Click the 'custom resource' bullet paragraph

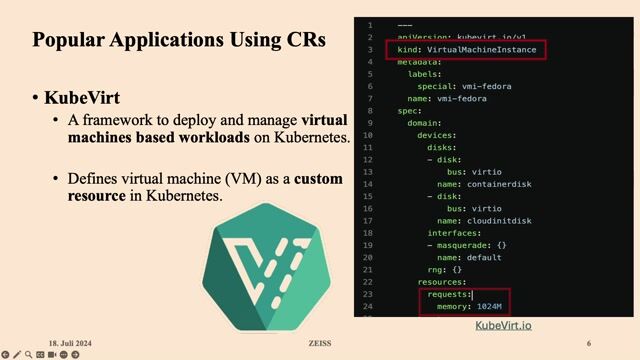coord(205,187)
